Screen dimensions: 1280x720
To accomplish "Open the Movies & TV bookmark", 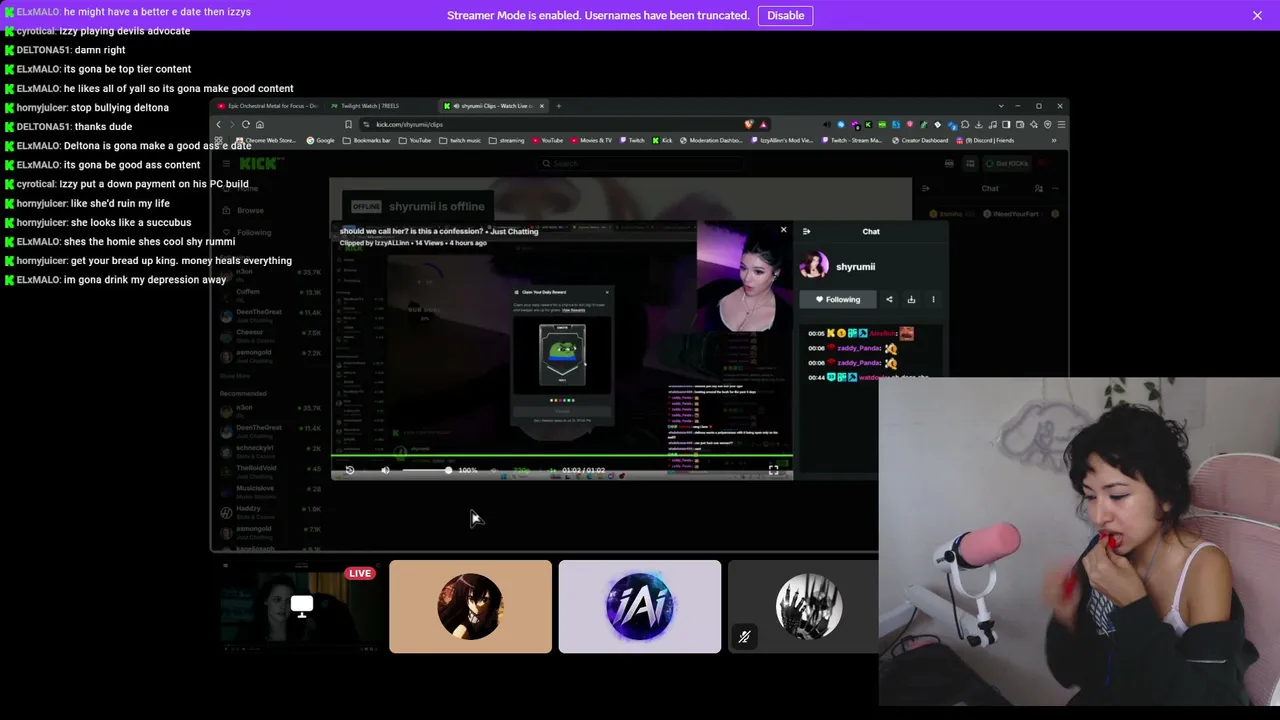I will click(591, 140).
